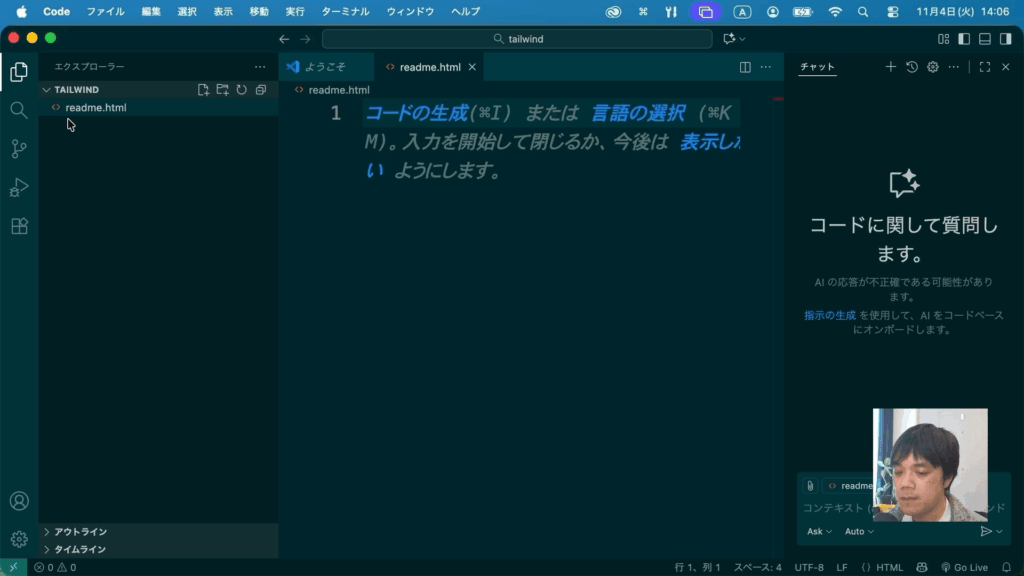The height and width of the screenshot is (576, 1024).
Task: Click the Go Live status bar button
Action: [963, 567]
